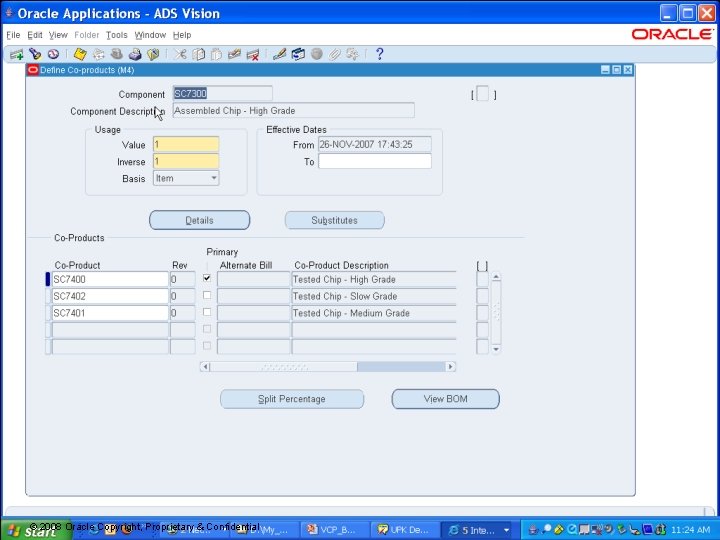Open the Show Navigator toolbar icon
Image resolution: width=720 pixels, height=540 pixels.
click(53, 55)
